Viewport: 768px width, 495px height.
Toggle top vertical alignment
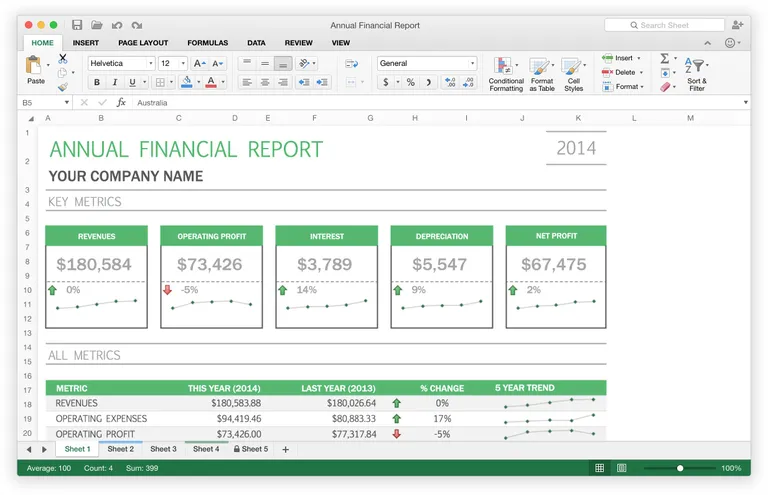click(247, 63)
